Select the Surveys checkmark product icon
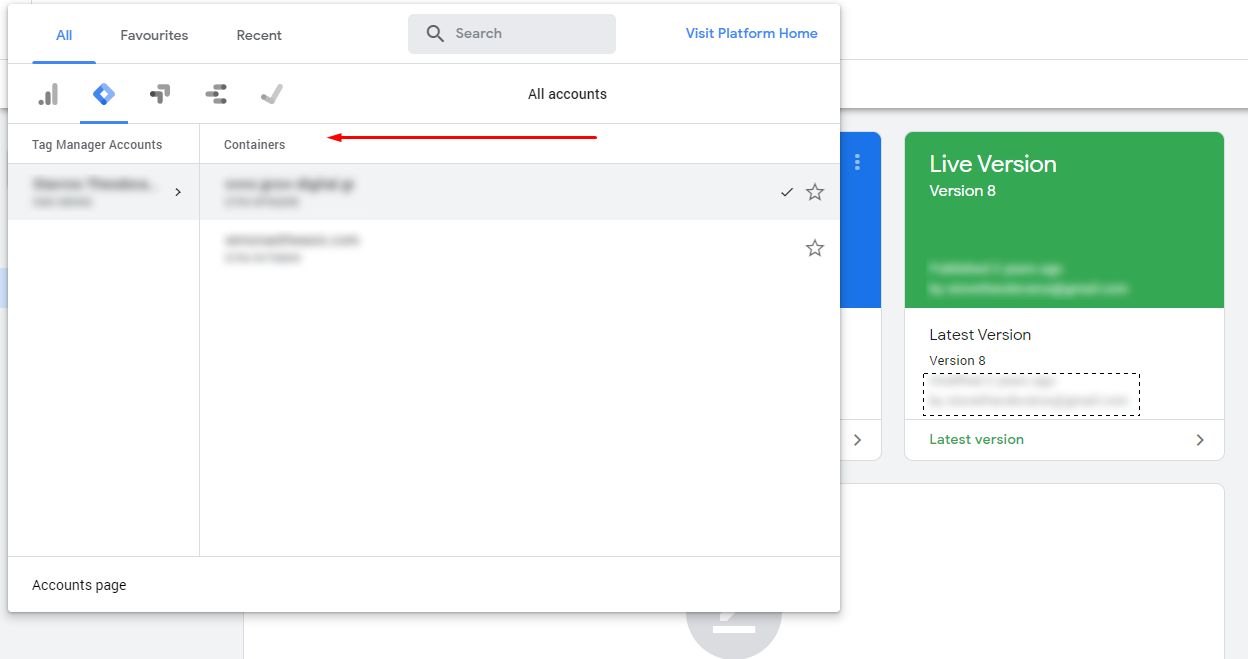The image size is (1248, 659). point(271,94)
